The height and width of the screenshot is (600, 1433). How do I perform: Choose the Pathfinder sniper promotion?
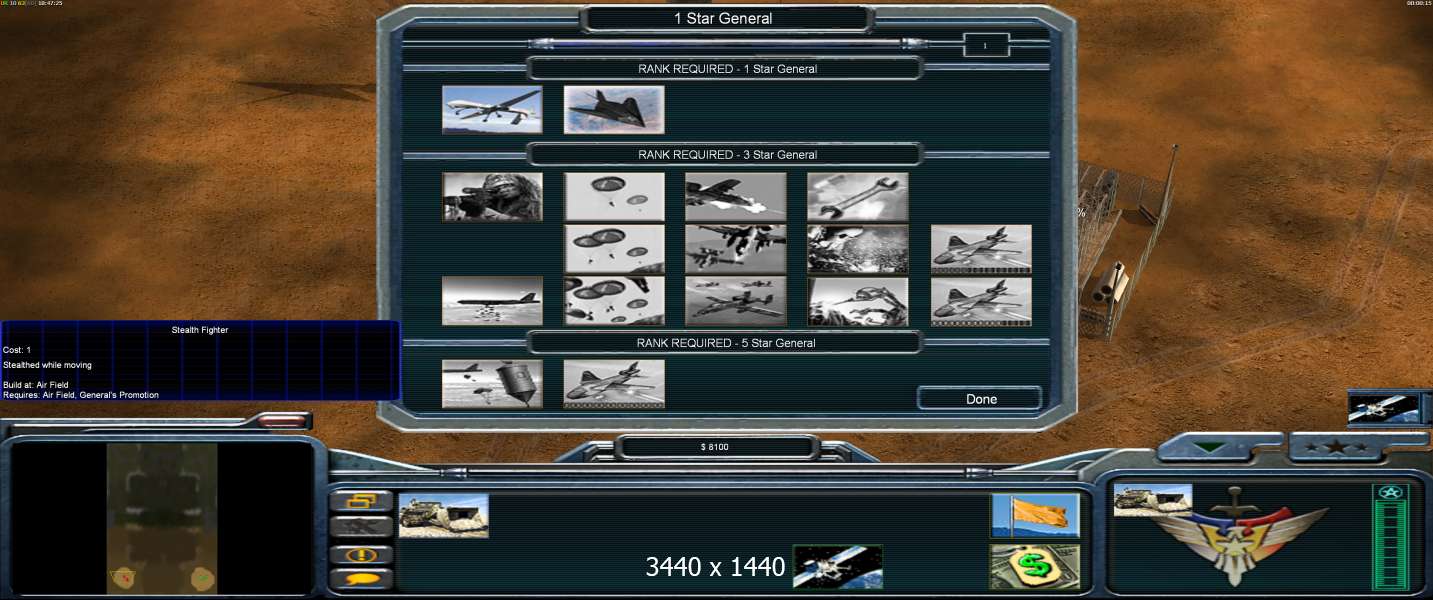pos(492,197)
